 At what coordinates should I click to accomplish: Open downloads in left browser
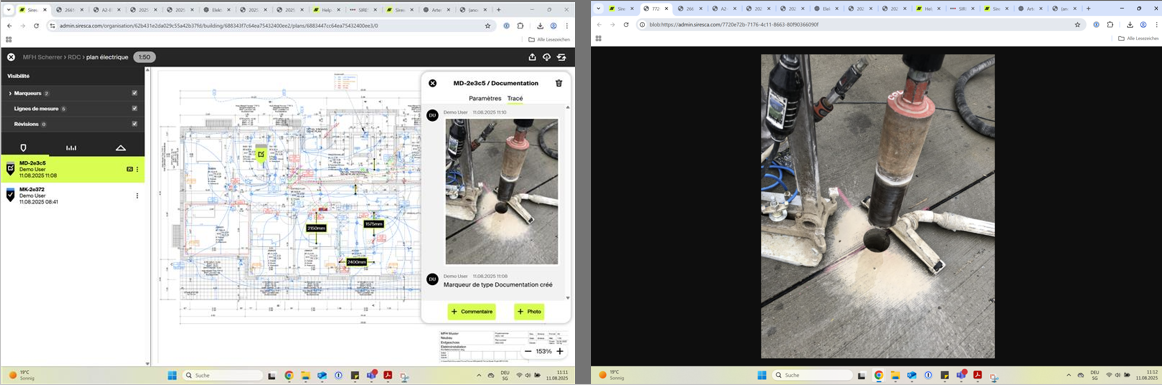tap(540, 25)
